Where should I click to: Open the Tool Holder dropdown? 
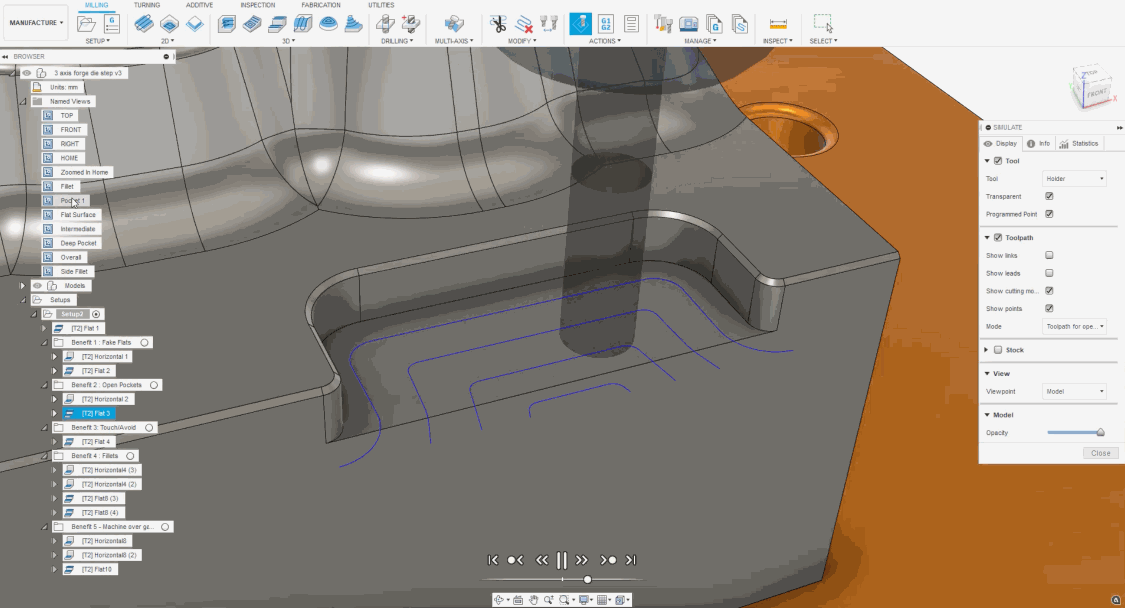click(1074, 179)
